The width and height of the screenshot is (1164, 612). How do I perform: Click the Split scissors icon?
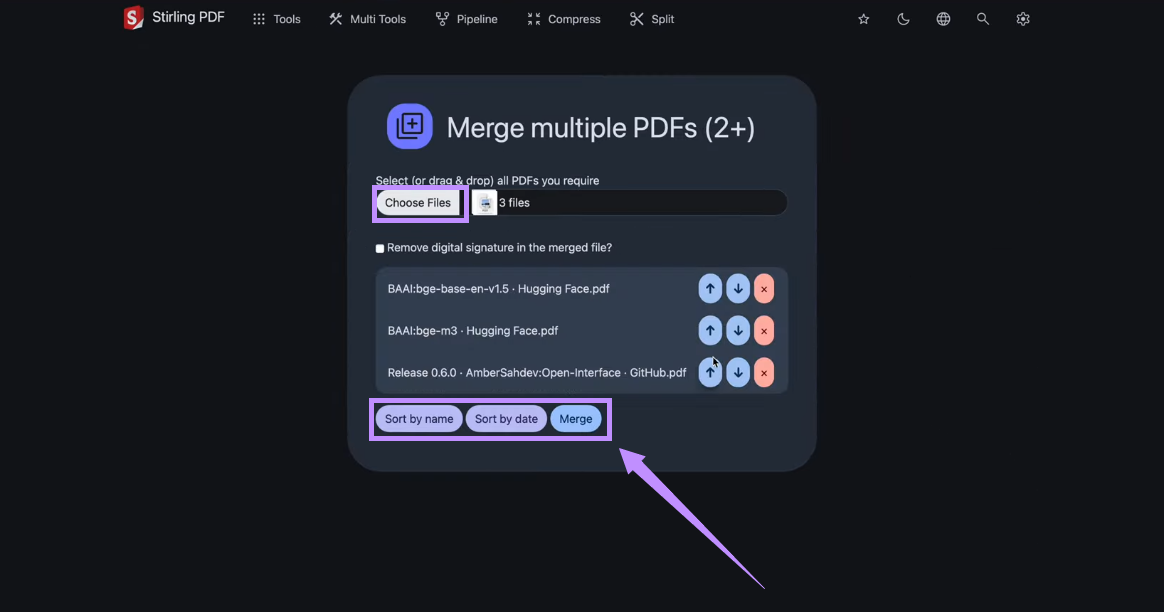(634, 18)
